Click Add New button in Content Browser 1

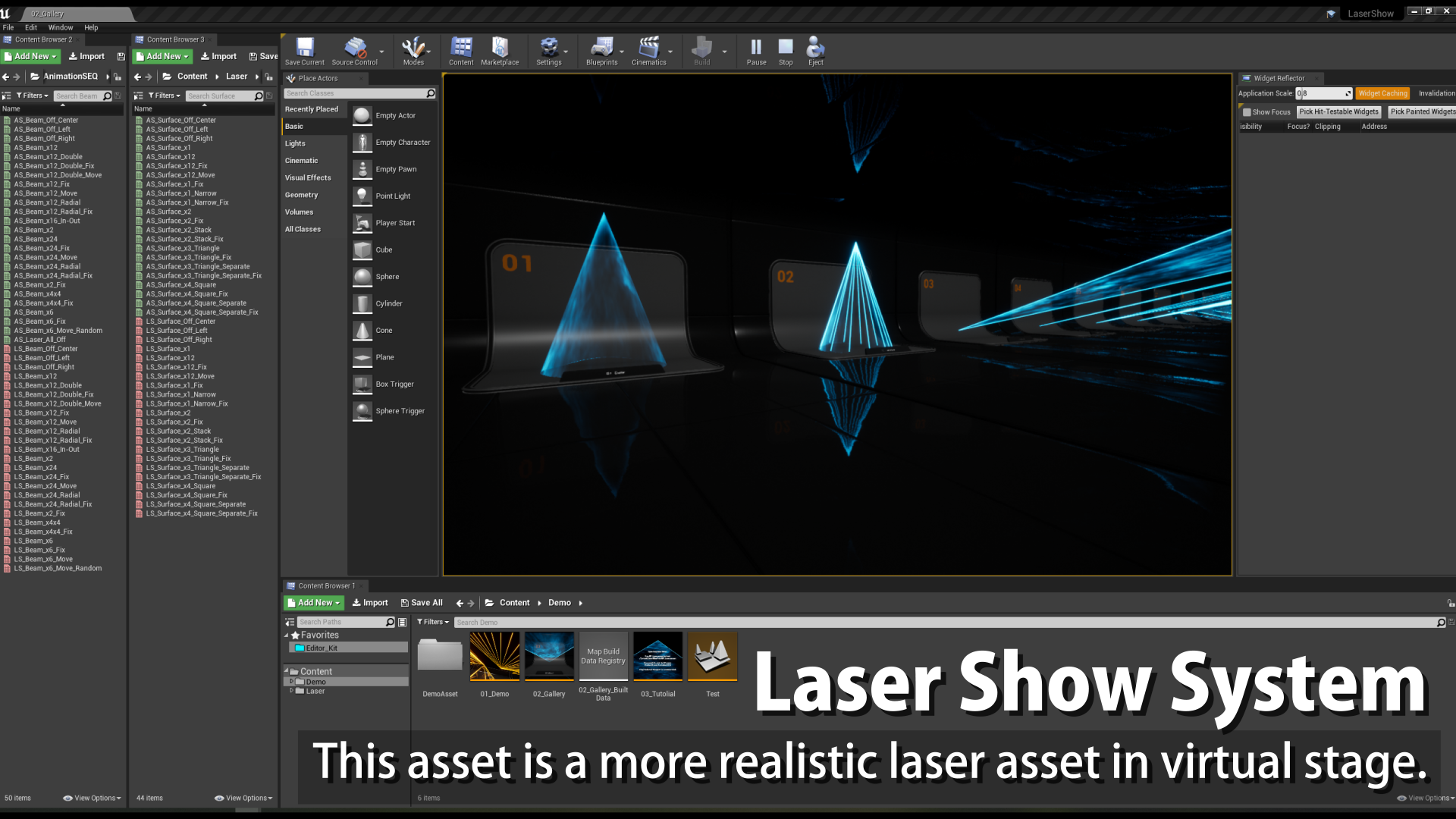(313, 602)
